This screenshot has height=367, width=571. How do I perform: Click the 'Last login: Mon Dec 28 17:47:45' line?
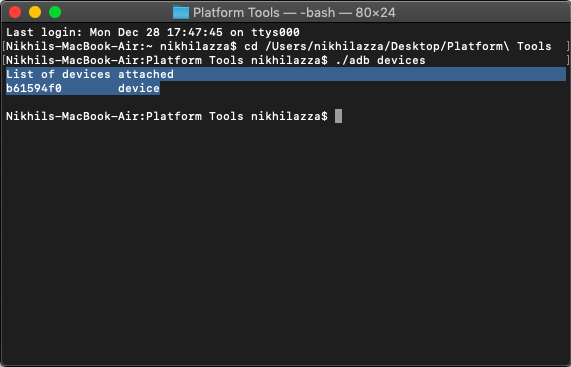(153, 32)
